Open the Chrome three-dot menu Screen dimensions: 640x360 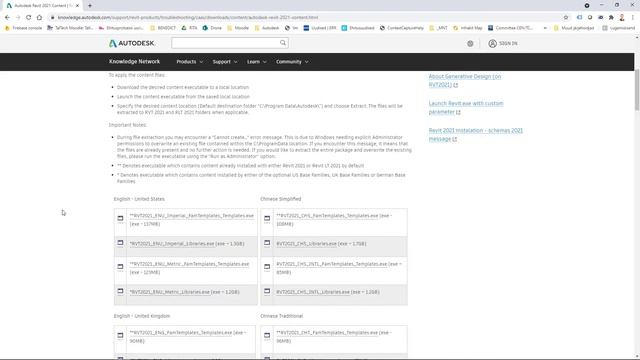(633, 18)
